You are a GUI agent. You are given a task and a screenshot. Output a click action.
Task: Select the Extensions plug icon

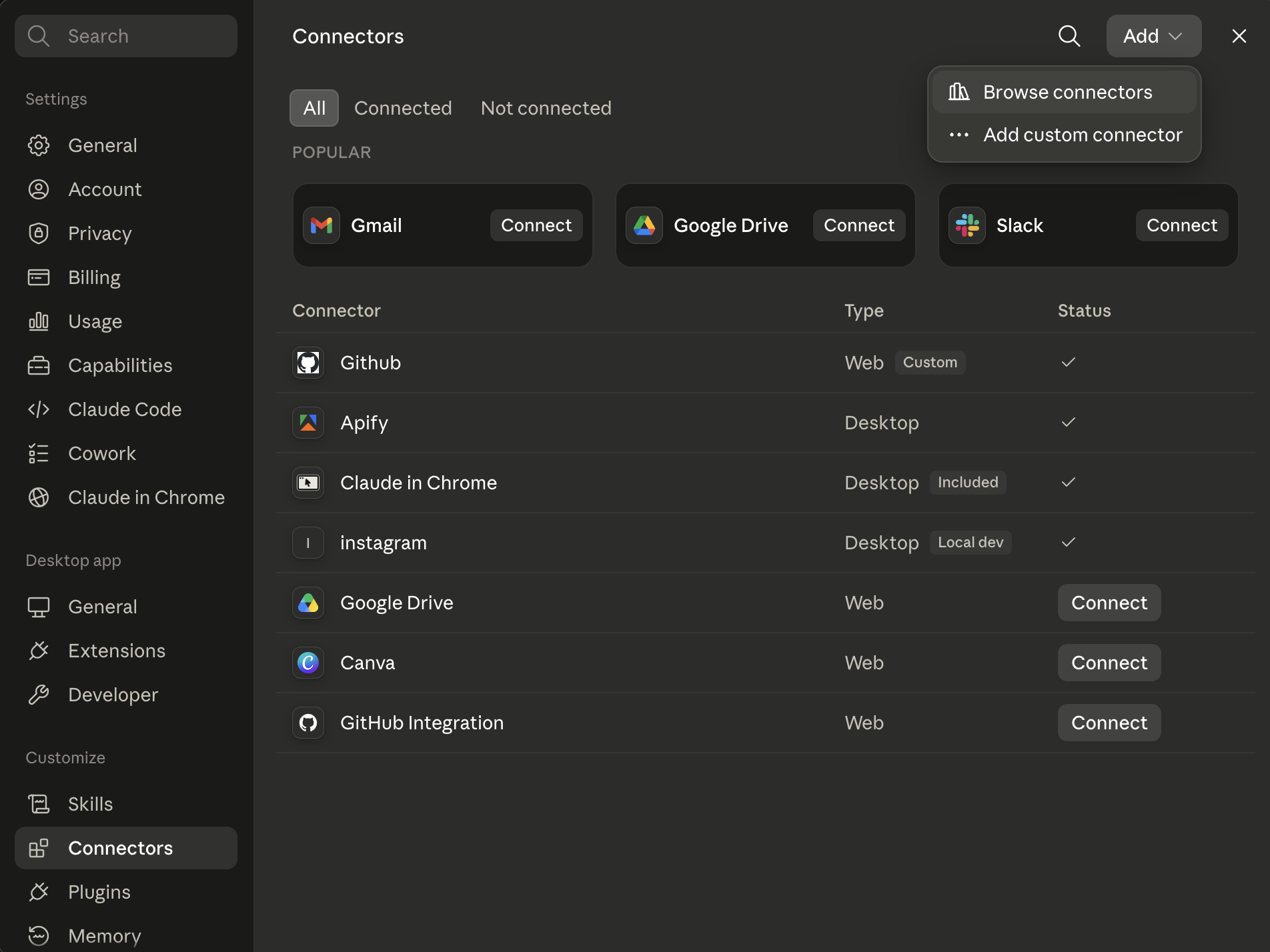pos(39,651)
